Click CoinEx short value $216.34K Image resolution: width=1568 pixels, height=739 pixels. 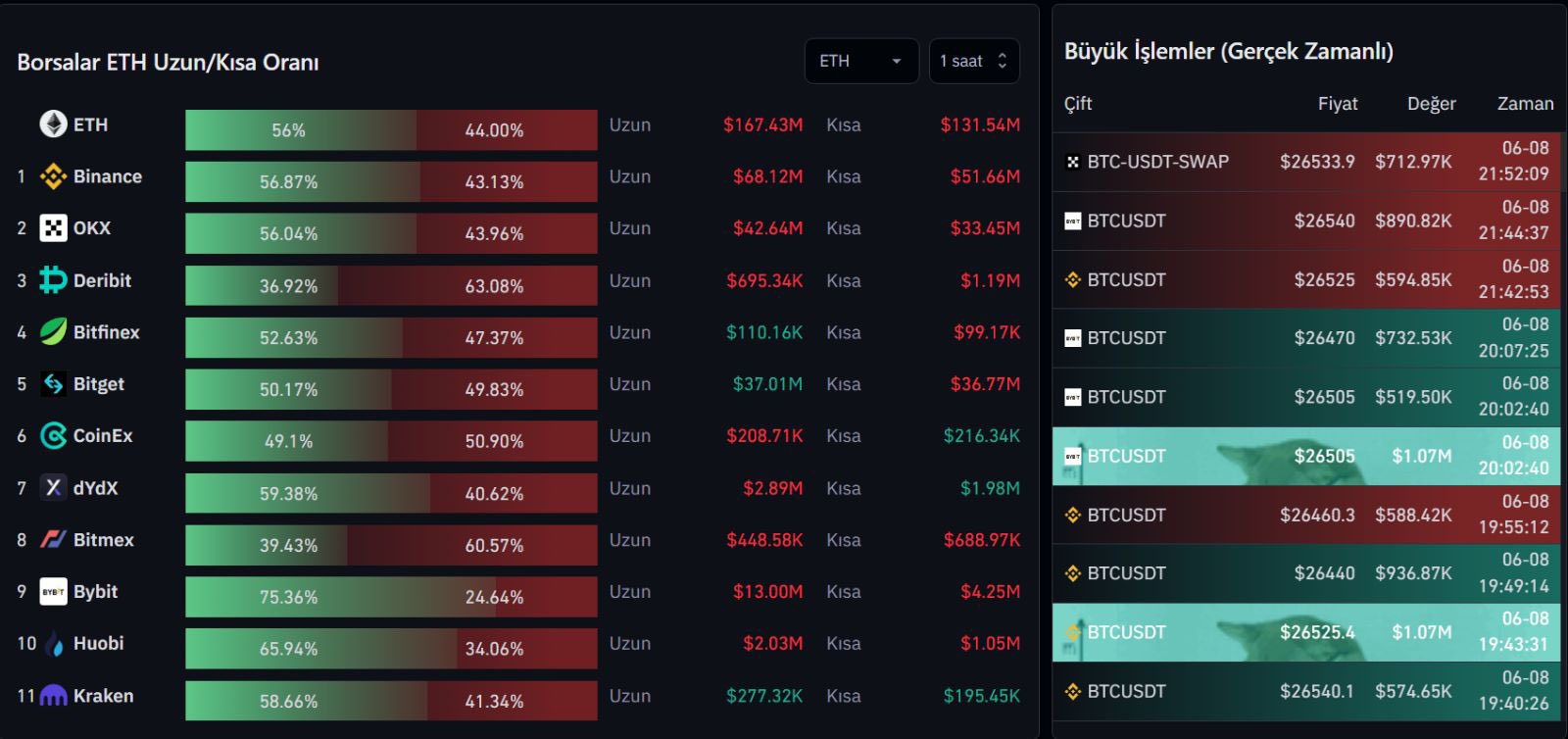click(x=982, y=436)
